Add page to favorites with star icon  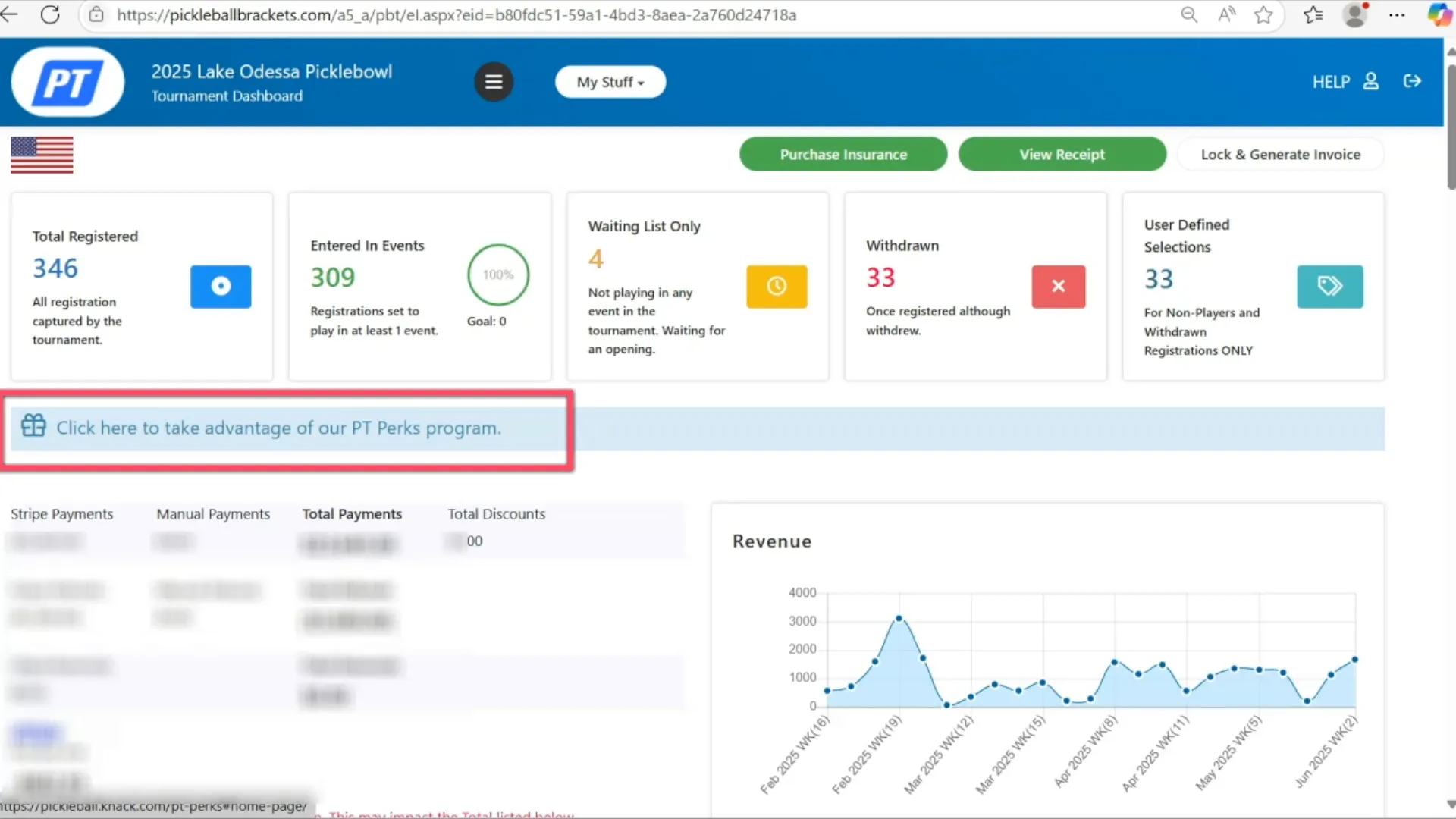(x=1263, y=14)
